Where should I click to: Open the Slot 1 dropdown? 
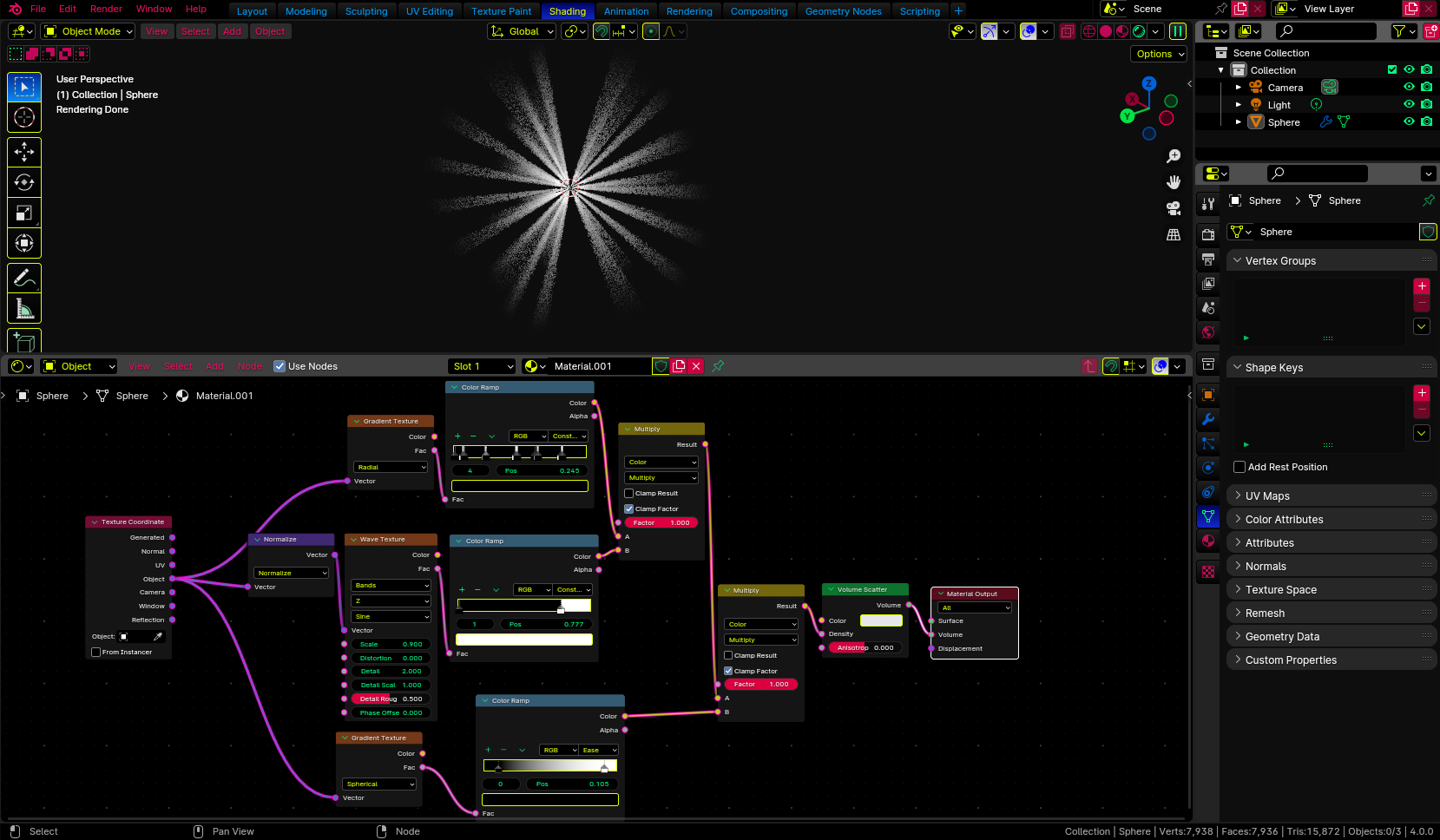pos(482,366)
